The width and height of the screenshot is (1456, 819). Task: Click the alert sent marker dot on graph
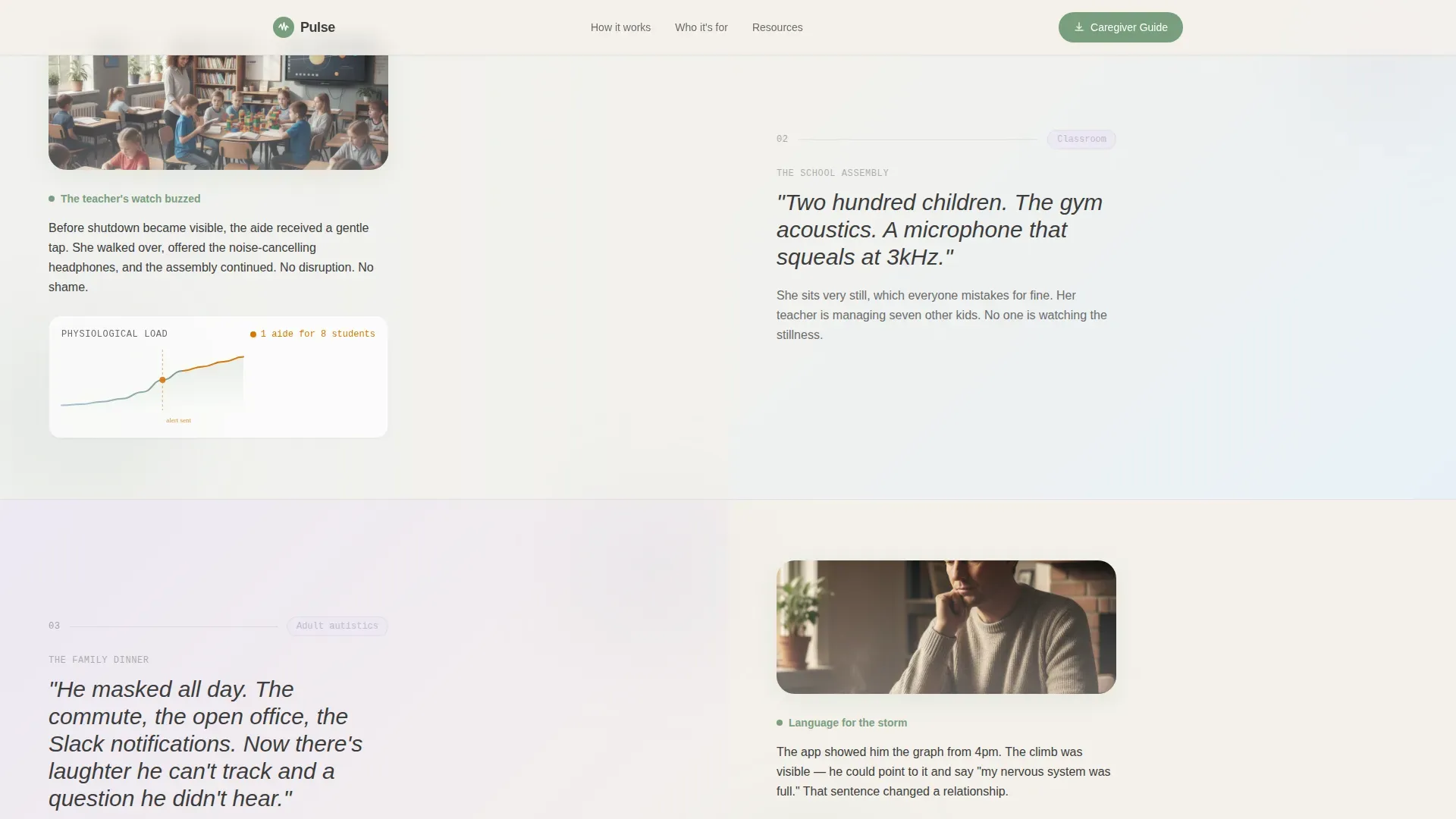[x=162, y=380]
